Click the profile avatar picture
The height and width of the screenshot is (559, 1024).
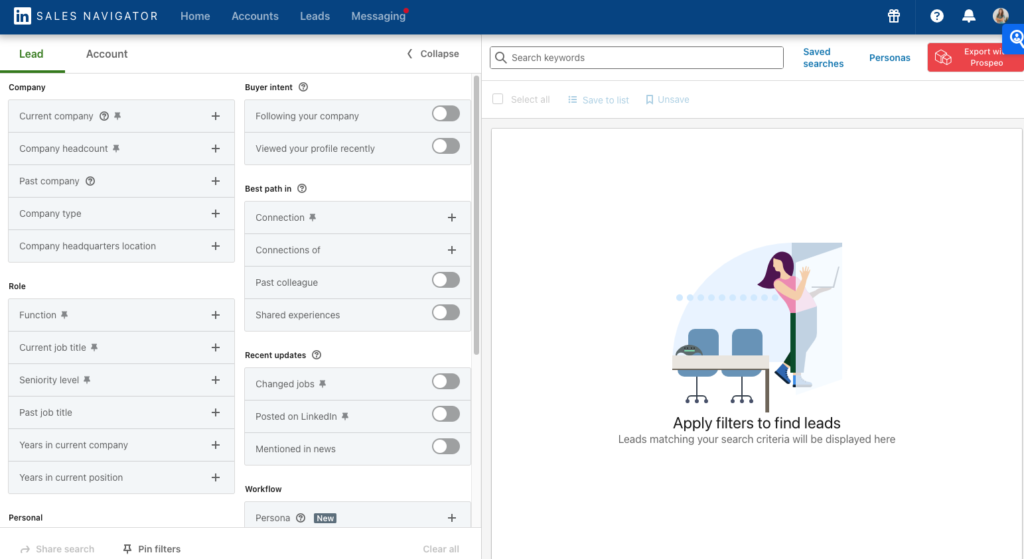click(1000, 16)
